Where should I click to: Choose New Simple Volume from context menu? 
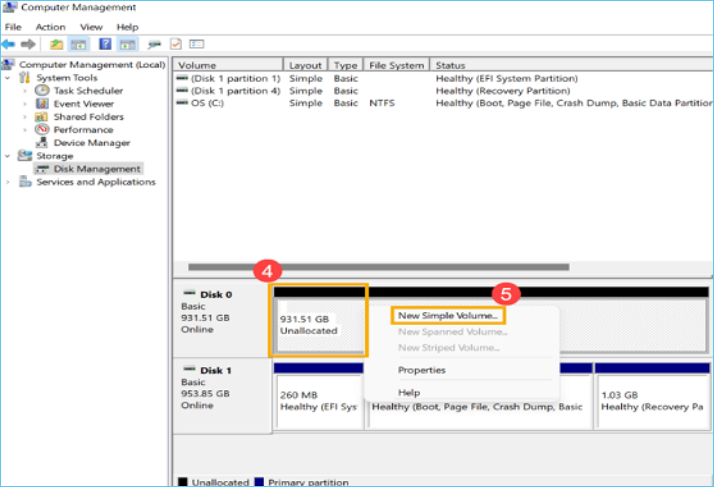pyautogui.click(x=447, y=315)
